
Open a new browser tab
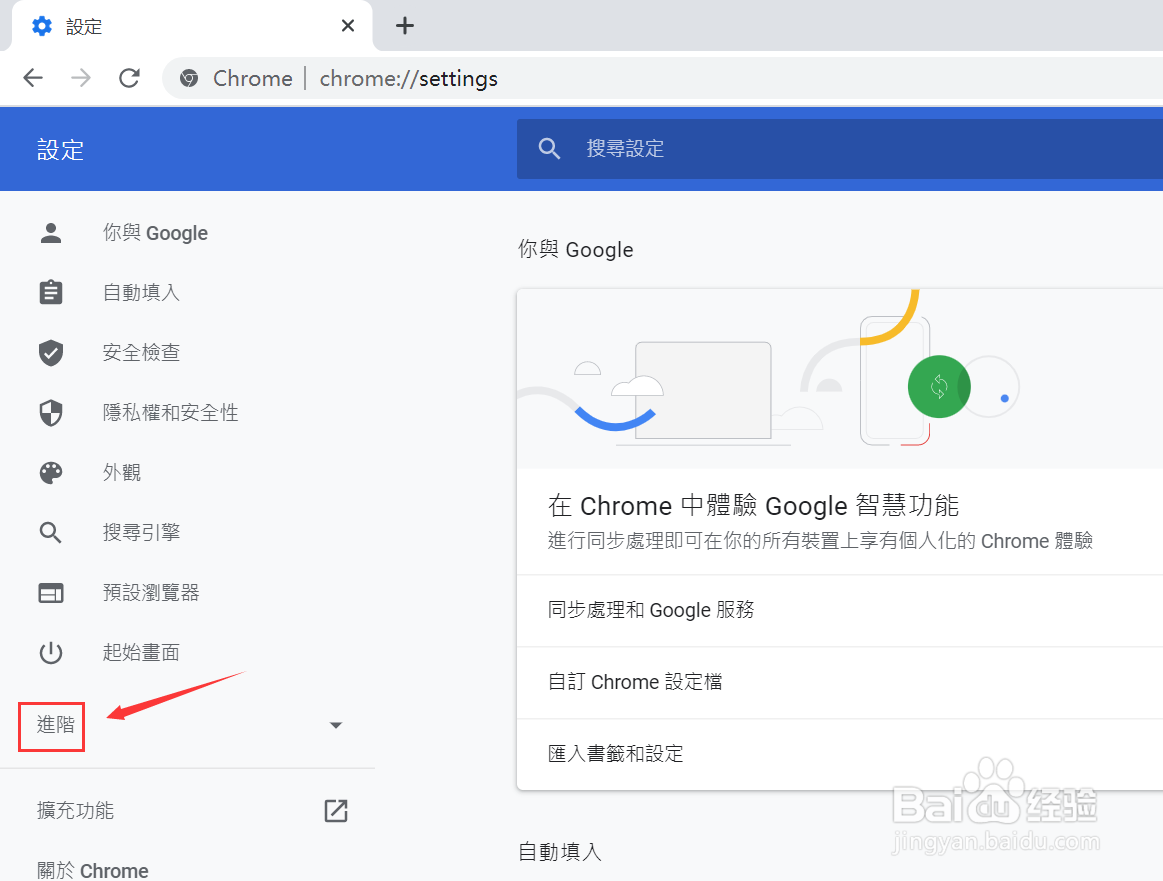click(404, 25)
